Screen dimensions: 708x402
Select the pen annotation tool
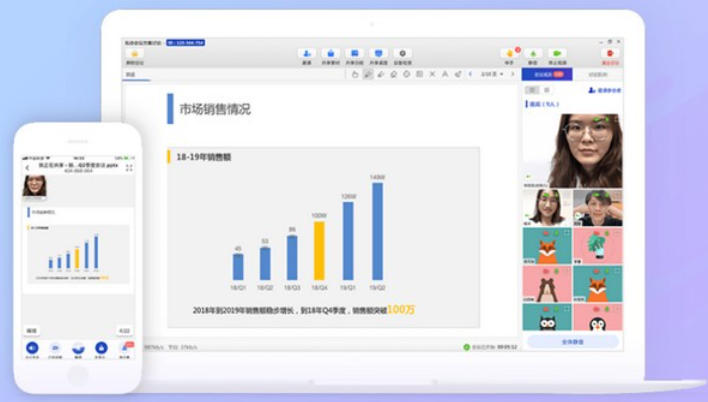tap(368, 74)
